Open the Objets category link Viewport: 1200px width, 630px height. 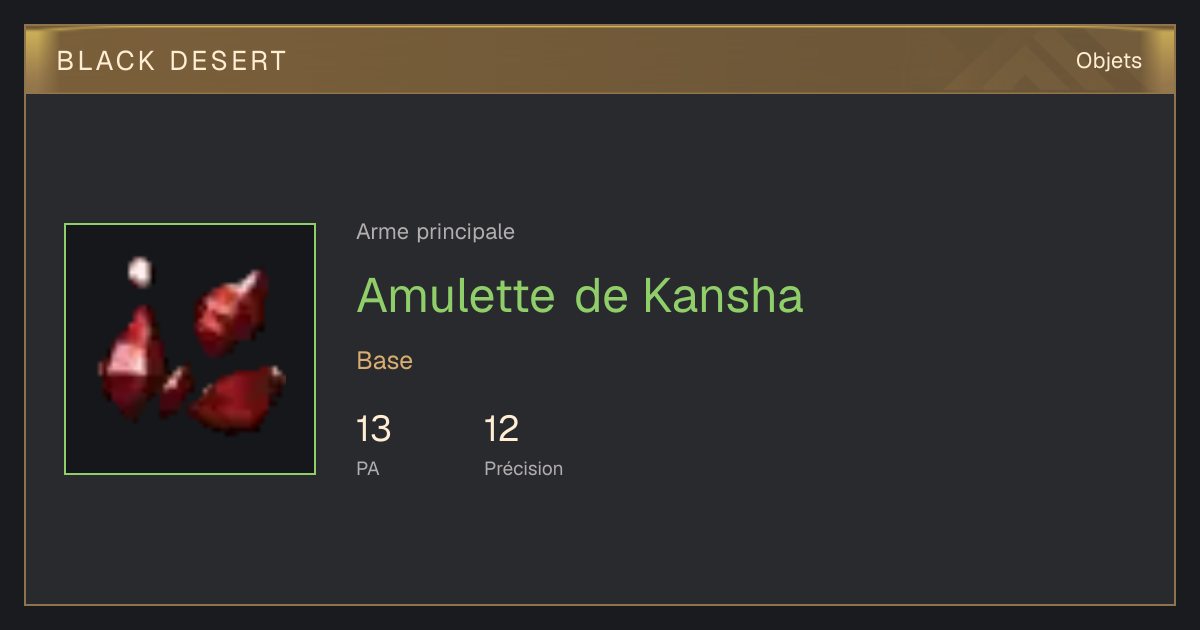(x=1108, y=61)
